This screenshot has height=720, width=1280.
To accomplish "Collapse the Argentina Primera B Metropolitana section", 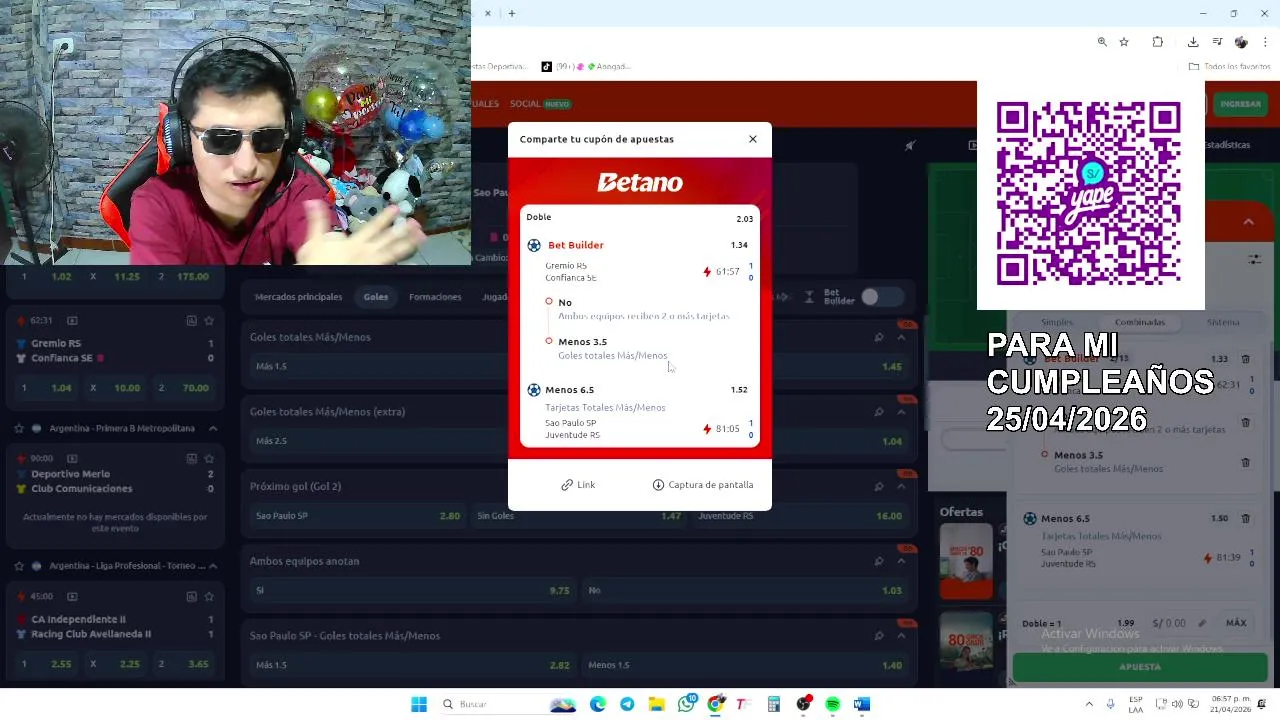I will (212, 428).
